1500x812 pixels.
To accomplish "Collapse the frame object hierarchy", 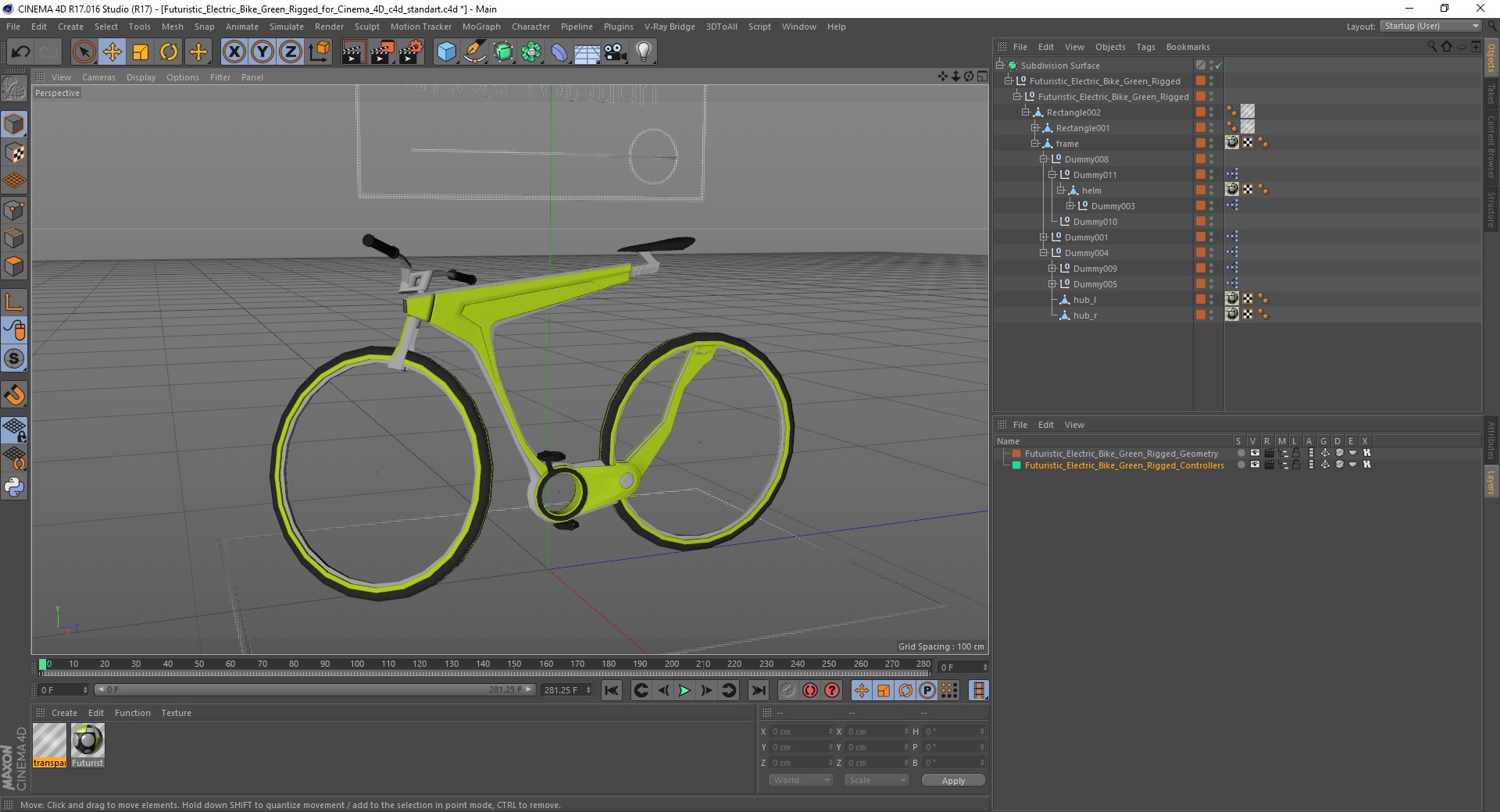I will click(x=1034, y=144).
